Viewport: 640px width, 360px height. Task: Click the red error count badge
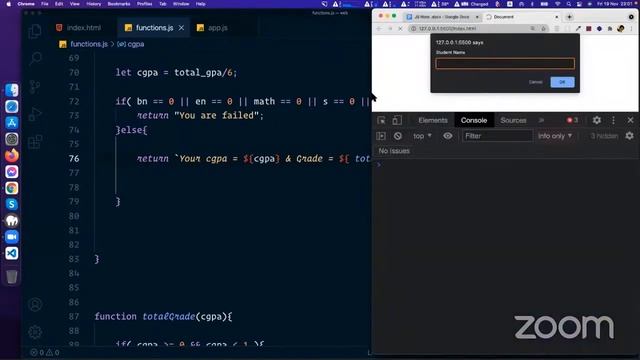(x=572, y=120)
